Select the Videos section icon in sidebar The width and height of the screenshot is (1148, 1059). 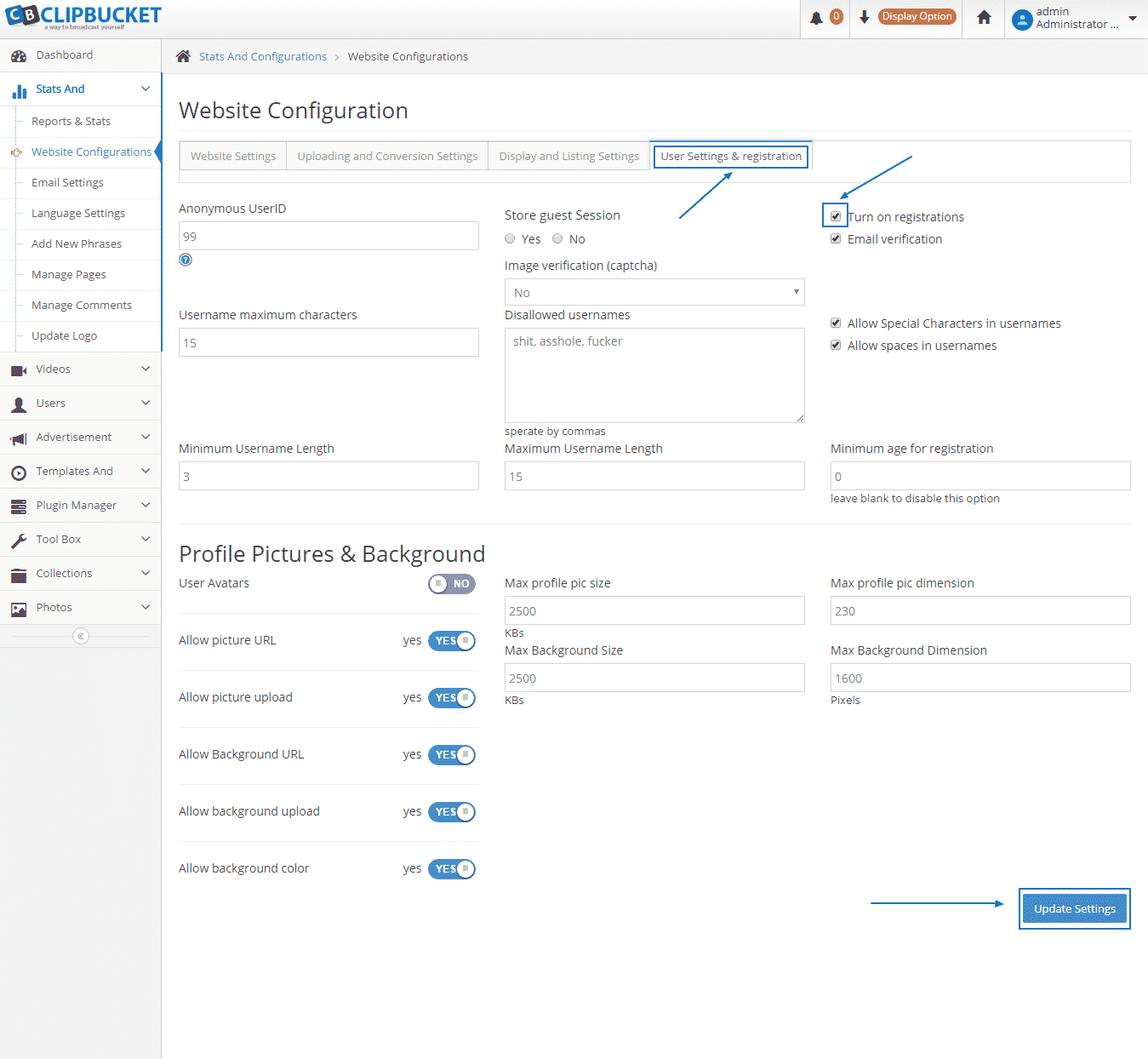19,369
